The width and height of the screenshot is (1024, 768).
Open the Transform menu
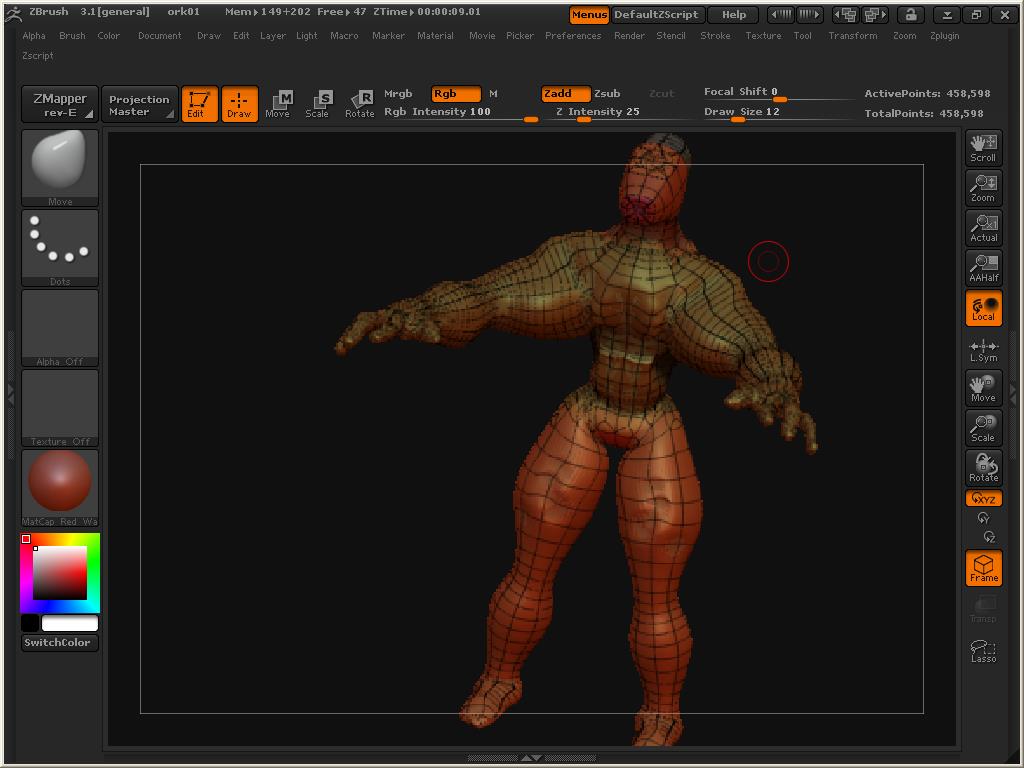tap(853, 36)
